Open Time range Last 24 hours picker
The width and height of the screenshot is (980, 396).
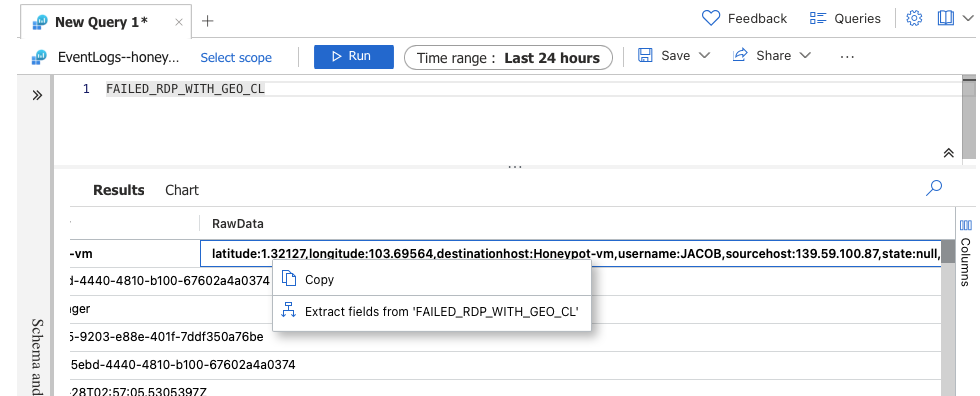(508, 58)
